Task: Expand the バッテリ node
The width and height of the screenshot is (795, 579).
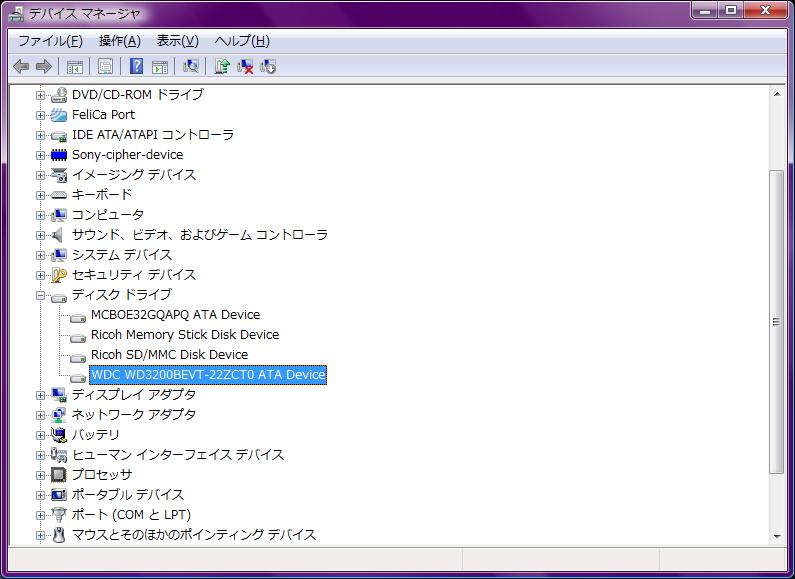Action: [40, 436]
